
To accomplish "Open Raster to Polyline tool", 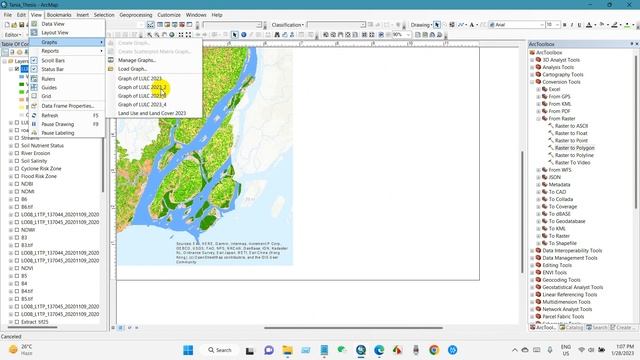I will [574, 156].
